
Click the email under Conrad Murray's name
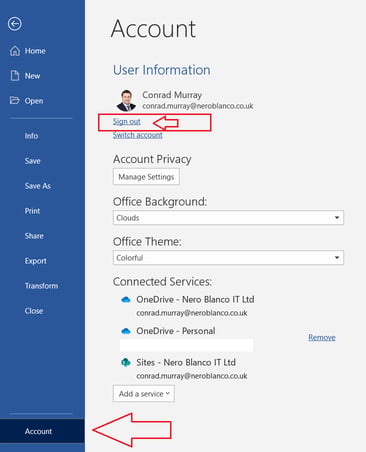point(198,106)
